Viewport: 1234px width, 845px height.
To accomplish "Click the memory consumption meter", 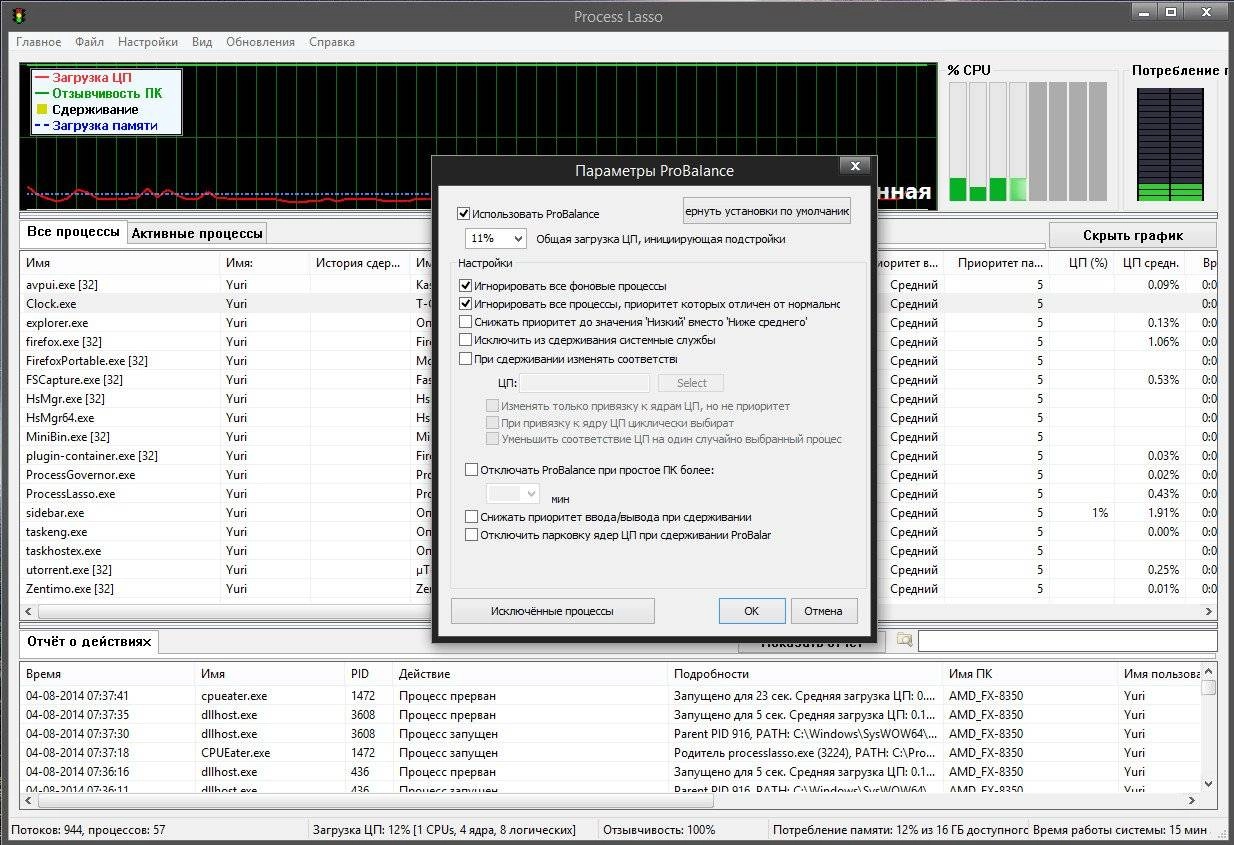I will point(1170,145).
